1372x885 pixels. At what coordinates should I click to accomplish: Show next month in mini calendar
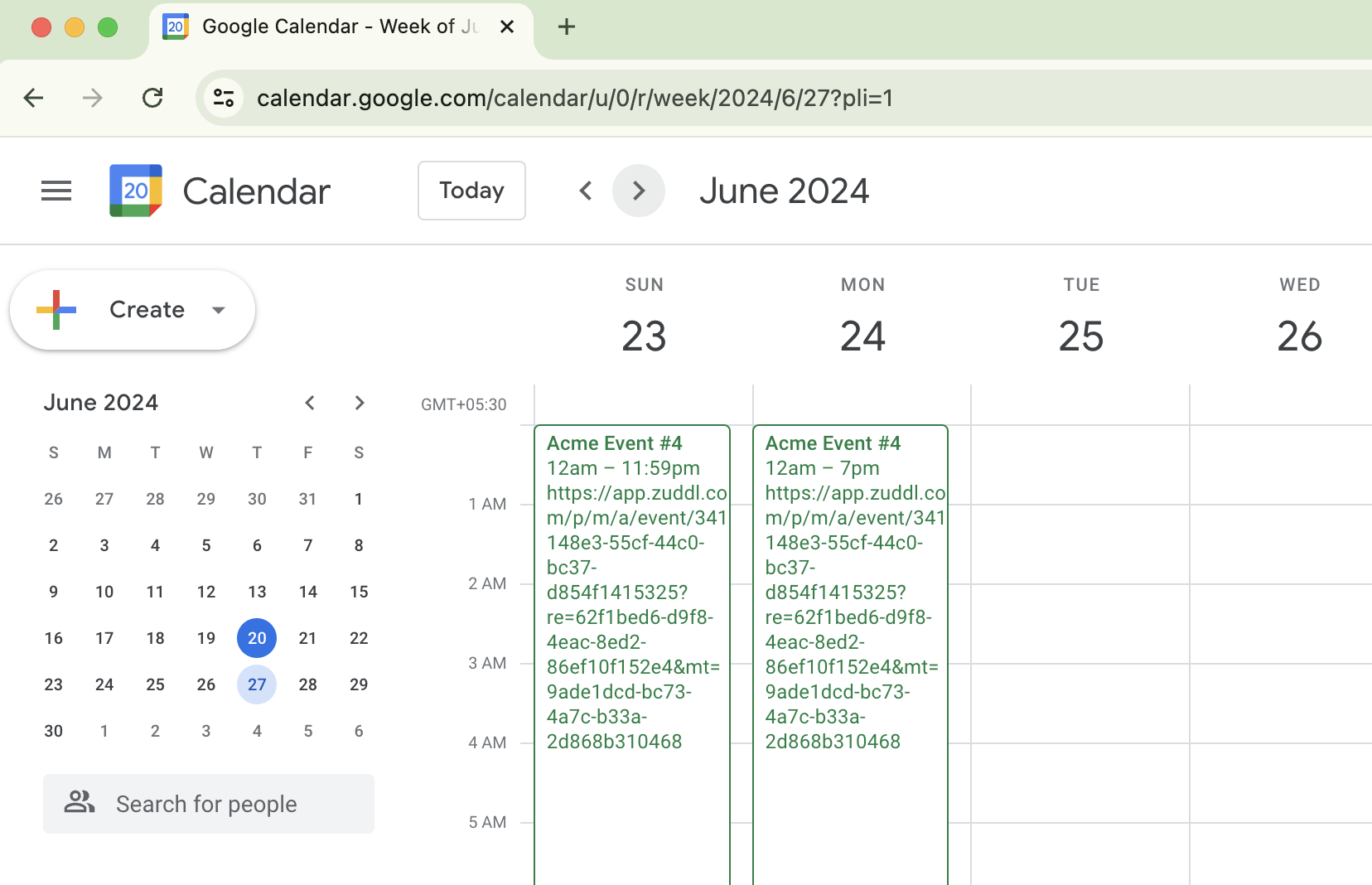click(360, 403)
